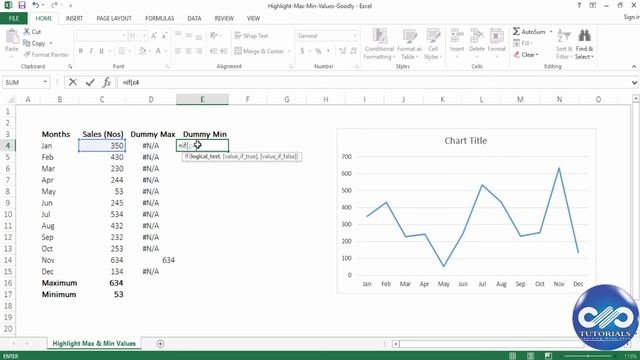Select the Dummy Max header cell
This screenshot has width=640, height=360.
click(x=152, y=134)
